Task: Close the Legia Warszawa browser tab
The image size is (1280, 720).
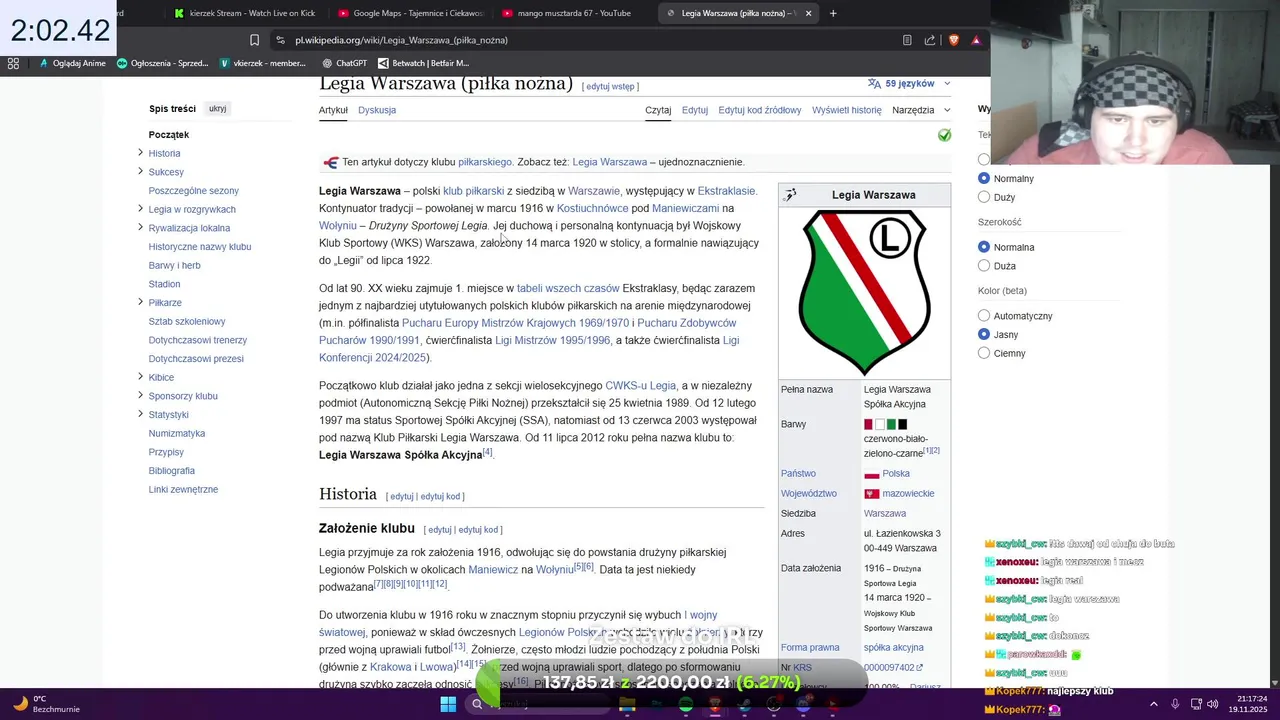Action: [808, 13]
